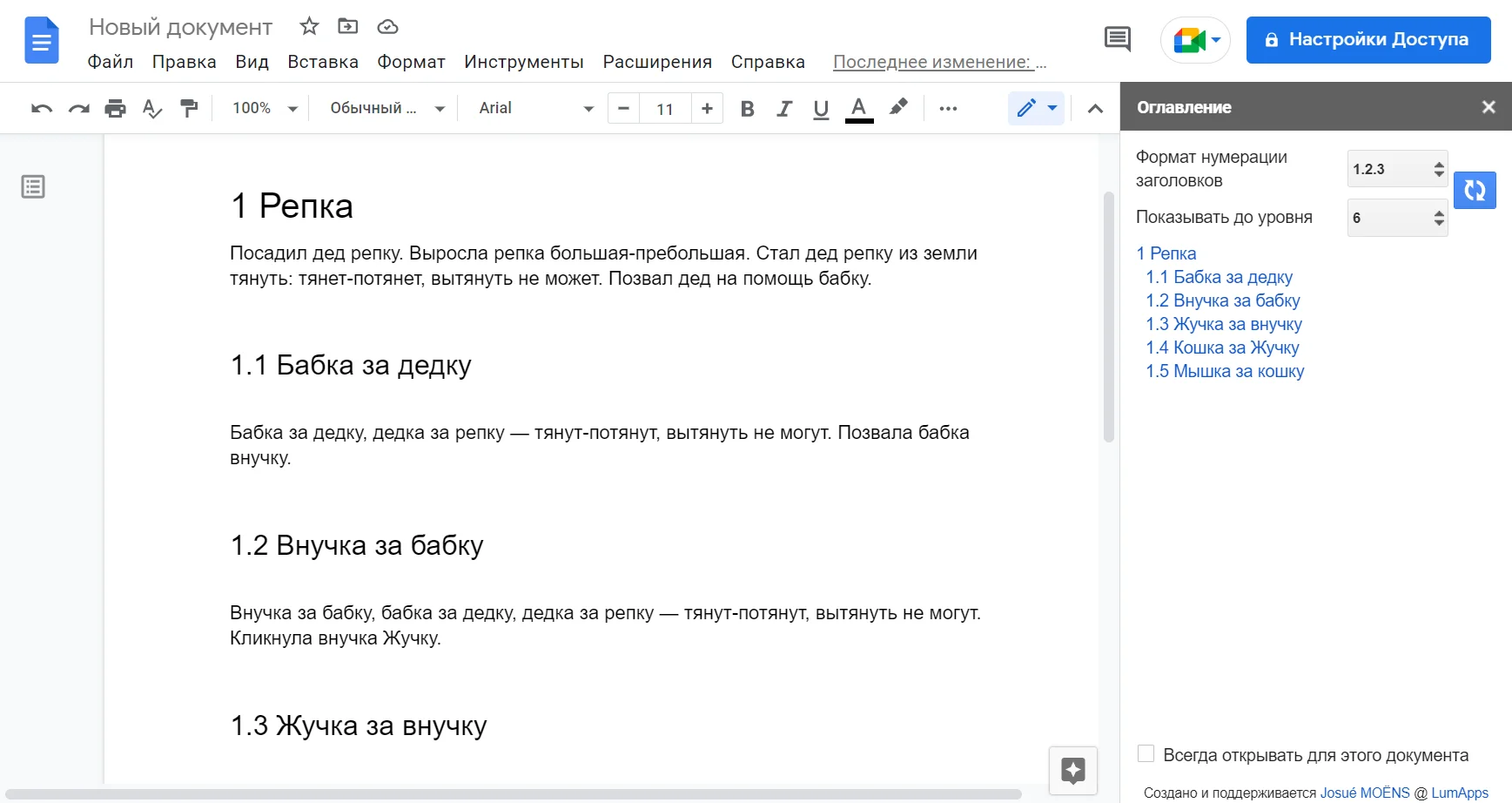Show document outline icon at left
The image size is (1512, 803).
(33, 187)
